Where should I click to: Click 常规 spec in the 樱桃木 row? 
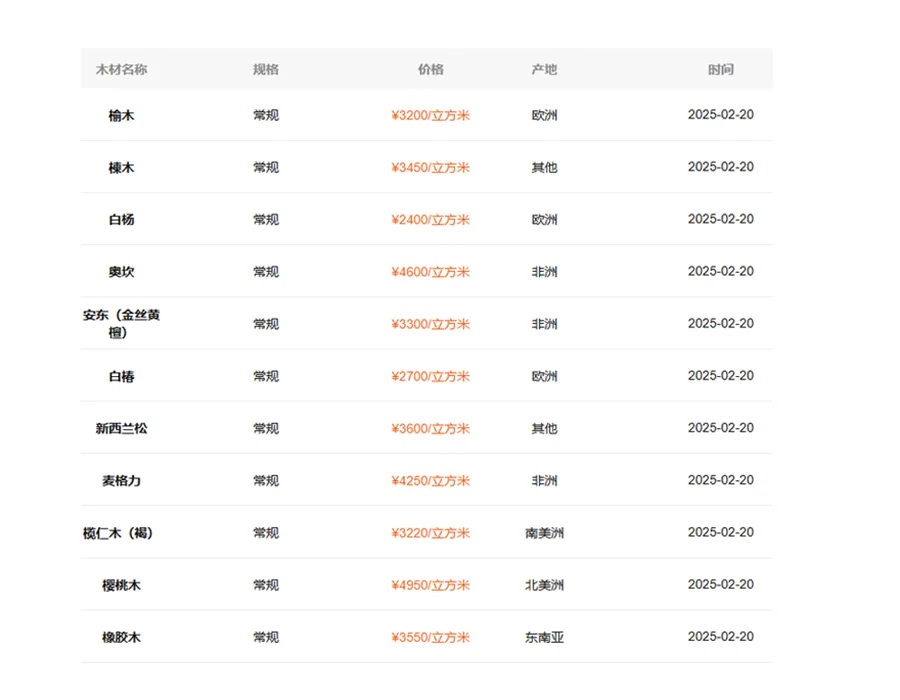tap(266, 585)
